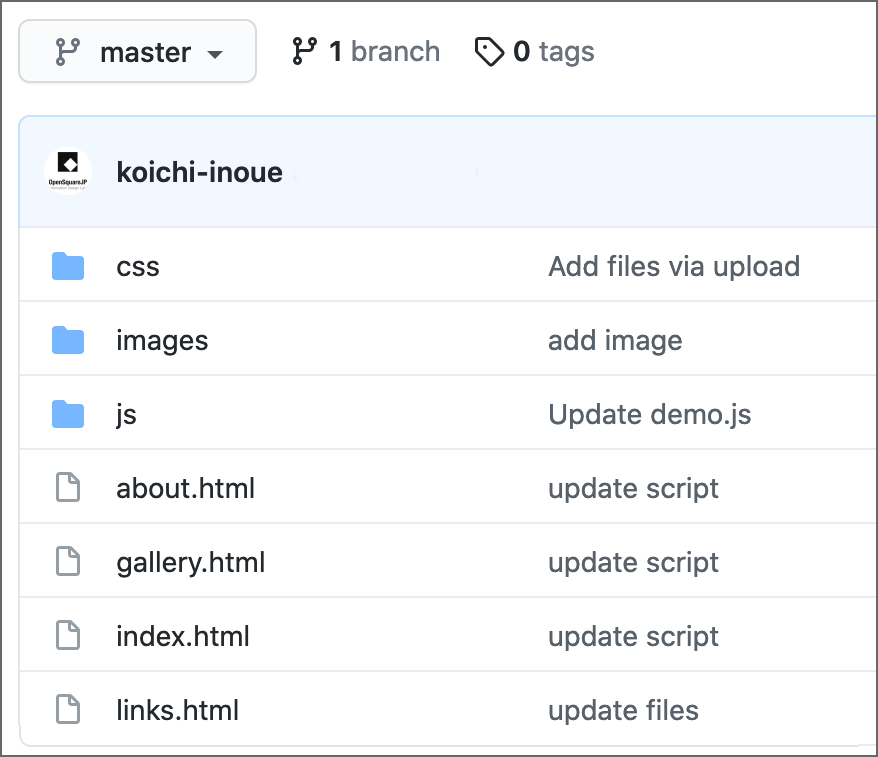Image resolution: width=878 pixels, height=757 pixels.
Task: Click the images folder icon
Action: tap(68, 341)
